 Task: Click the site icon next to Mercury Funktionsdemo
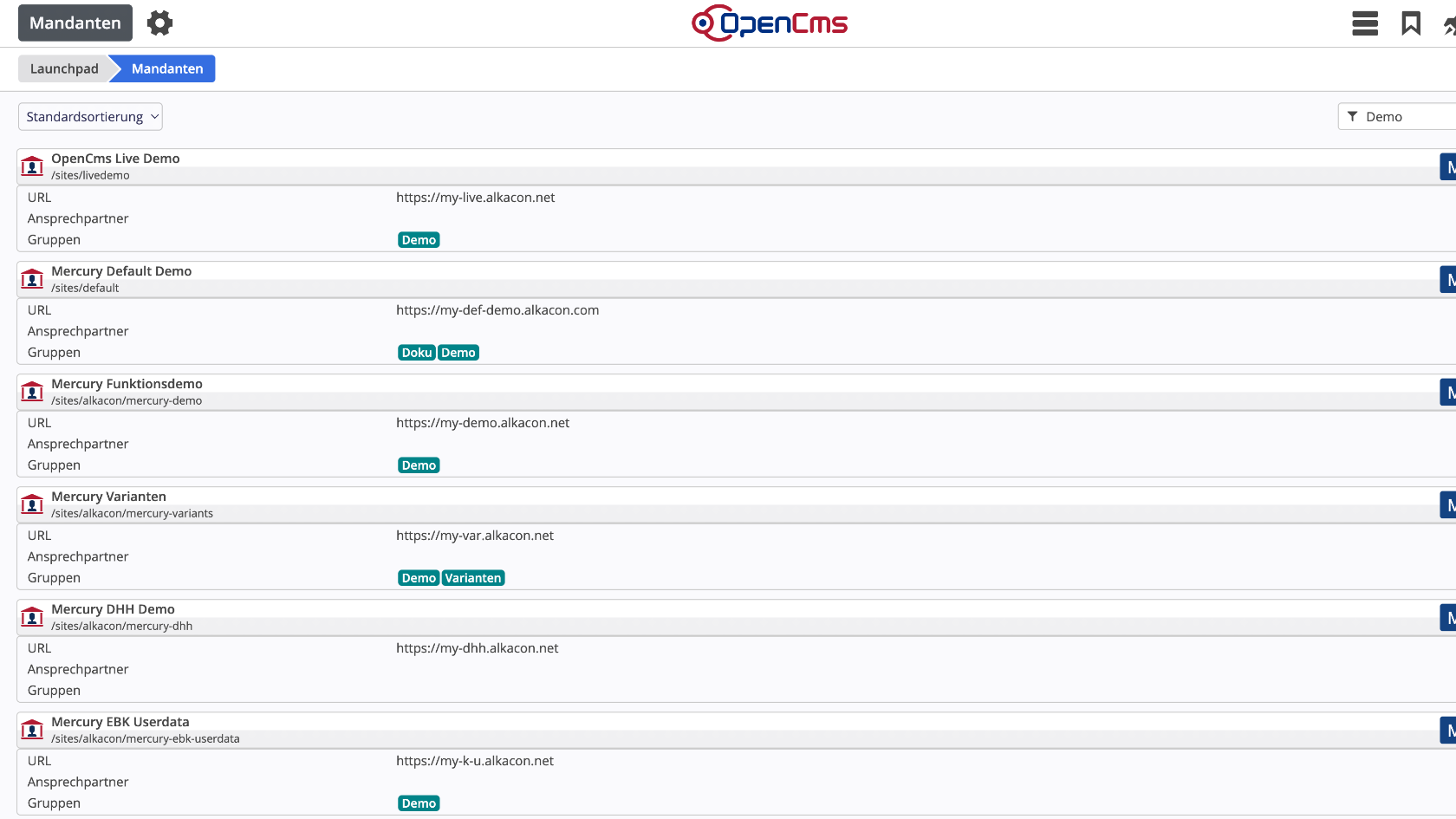32,392
